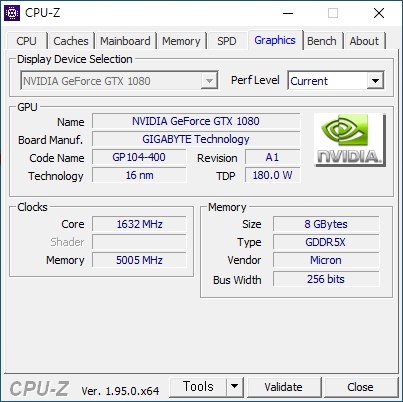Close the CPU-Z window with X
The height and width of the screenshot is (402, 403).
379,13
